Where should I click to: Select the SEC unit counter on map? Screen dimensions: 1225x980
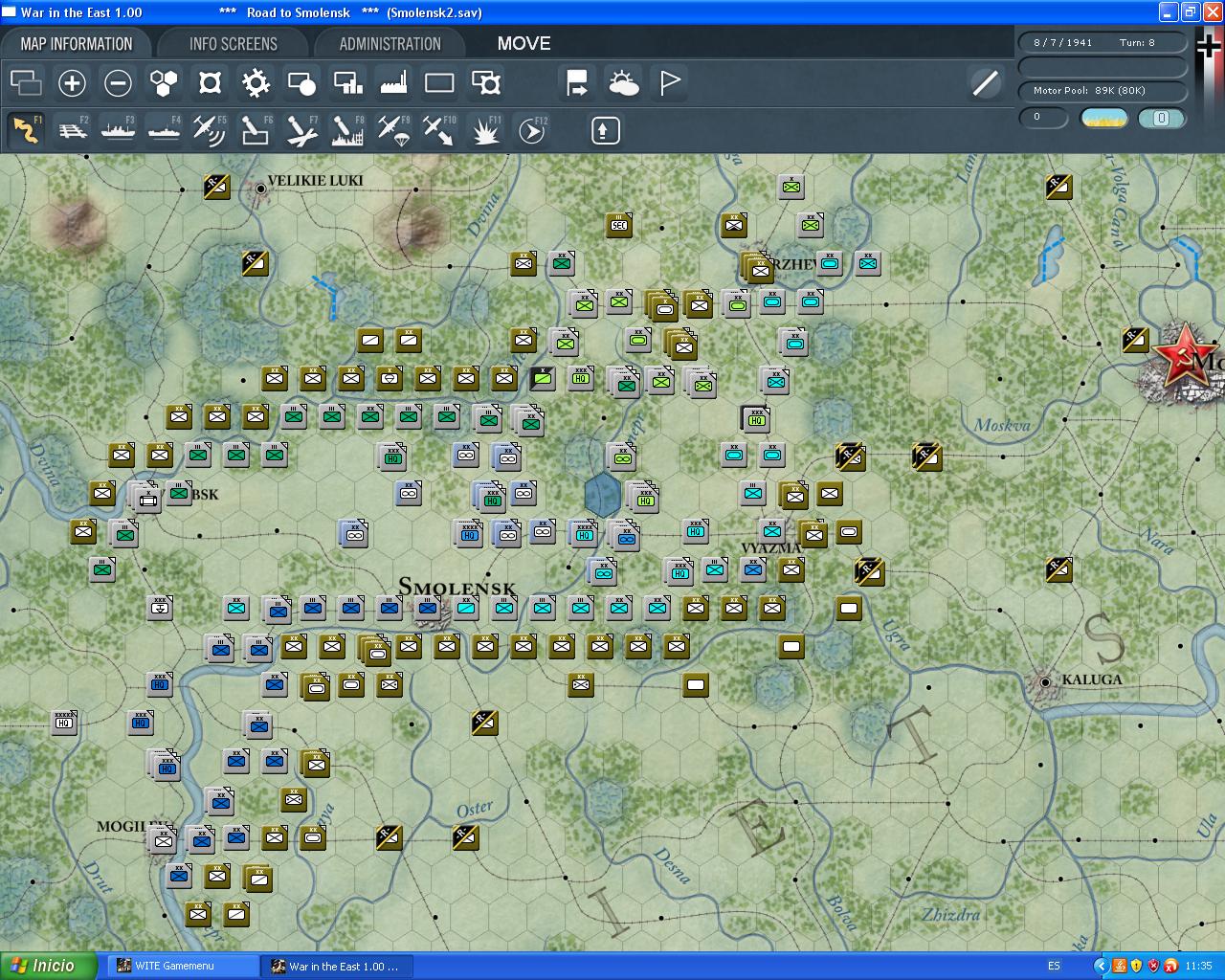[x=619, y=226]
